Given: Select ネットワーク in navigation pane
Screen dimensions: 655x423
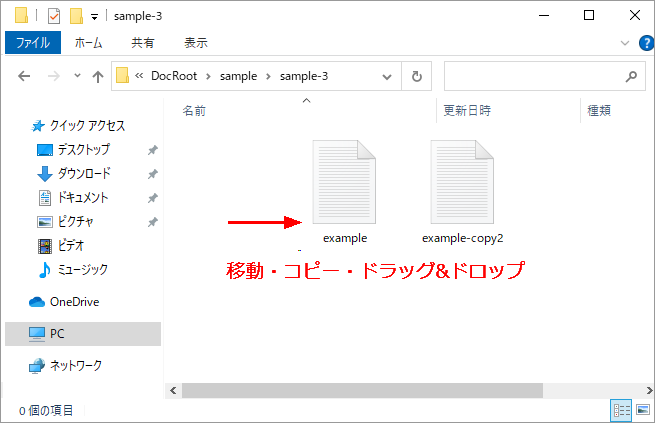Looking at the screenshot, I should point(75,366).
